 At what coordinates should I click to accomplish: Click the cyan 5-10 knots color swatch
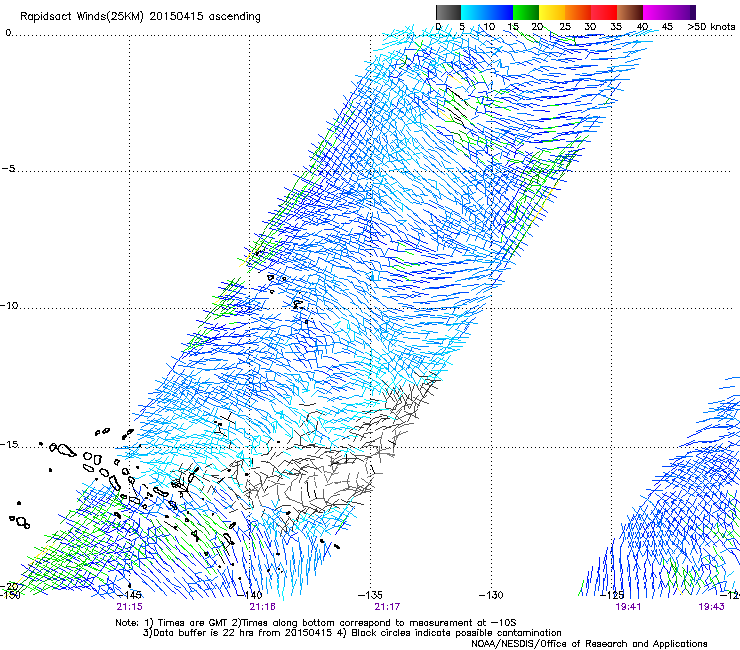pyautogui.click(x=474, y=12)
